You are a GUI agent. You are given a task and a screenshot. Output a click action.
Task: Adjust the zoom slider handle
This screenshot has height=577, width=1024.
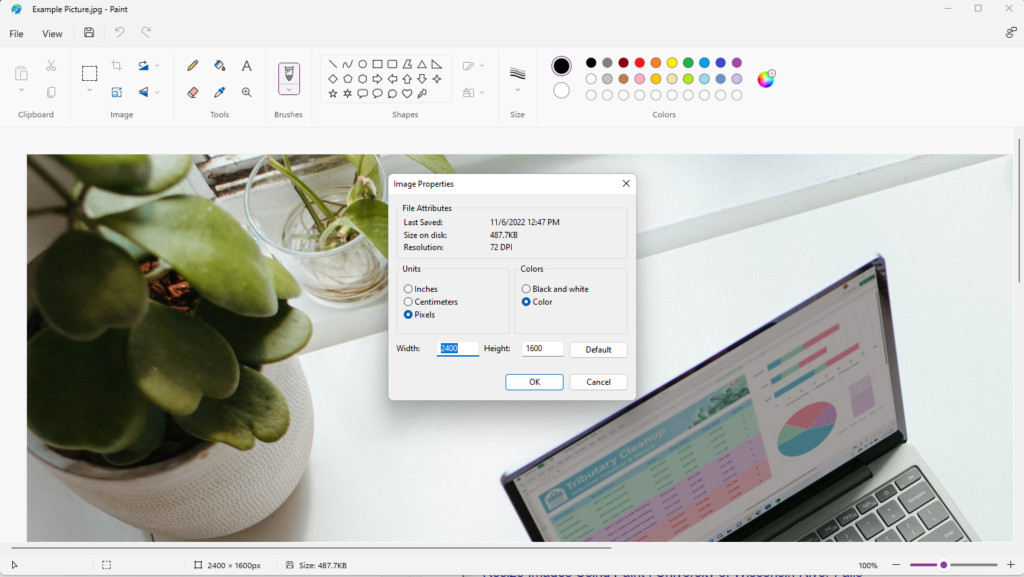coord(943,565)
